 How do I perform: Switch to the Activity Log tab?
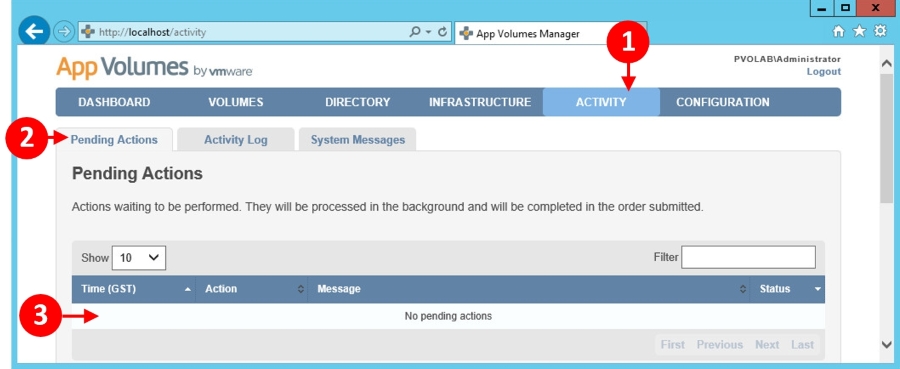236,140
